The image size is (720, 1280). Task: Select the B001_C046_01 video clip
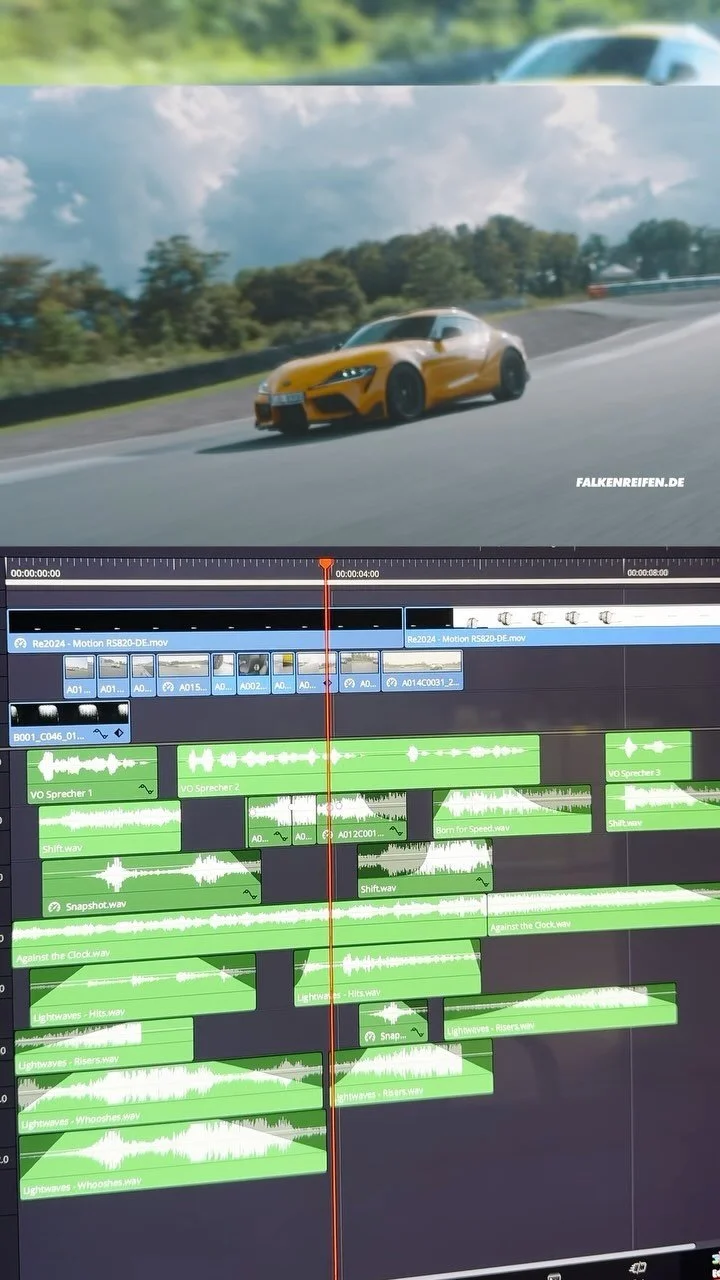click(69, 722)
